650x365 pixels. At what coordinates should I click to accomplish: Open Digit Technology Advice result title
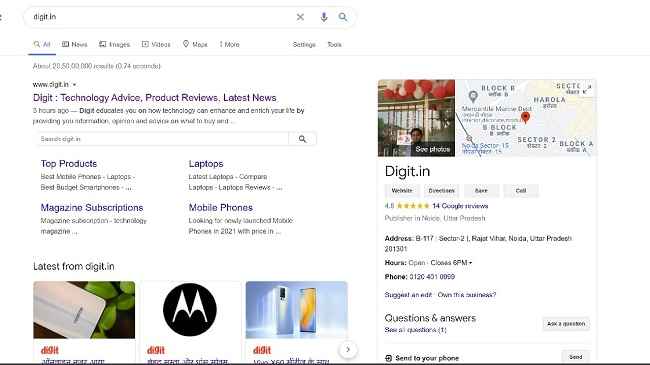(155, 98)
